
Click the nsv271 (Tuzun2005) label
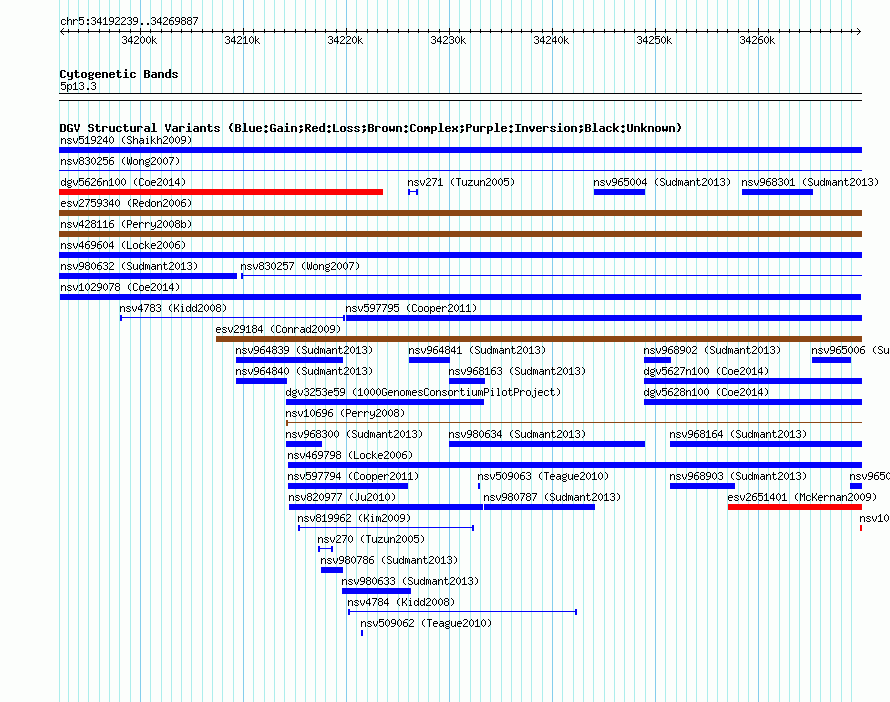coord(461,182)
